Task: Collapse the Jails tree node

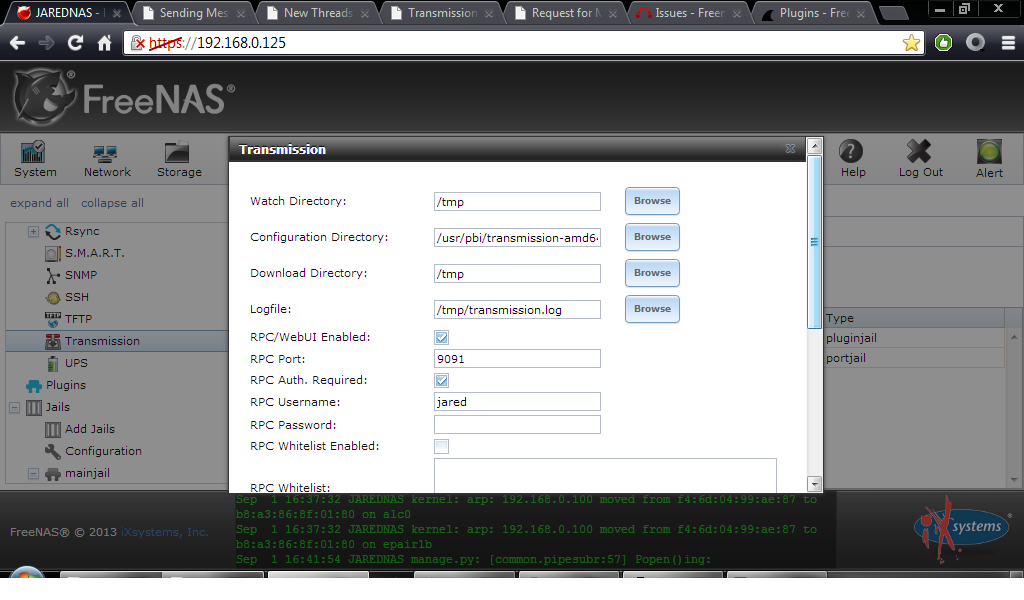Action: 14,407
